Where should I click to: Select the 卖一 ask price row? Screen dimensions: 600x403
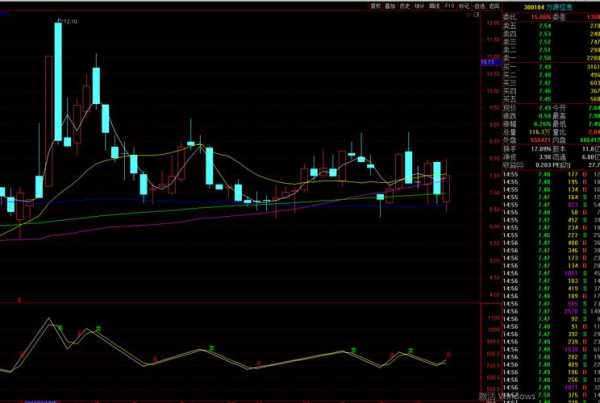point(511,59)
